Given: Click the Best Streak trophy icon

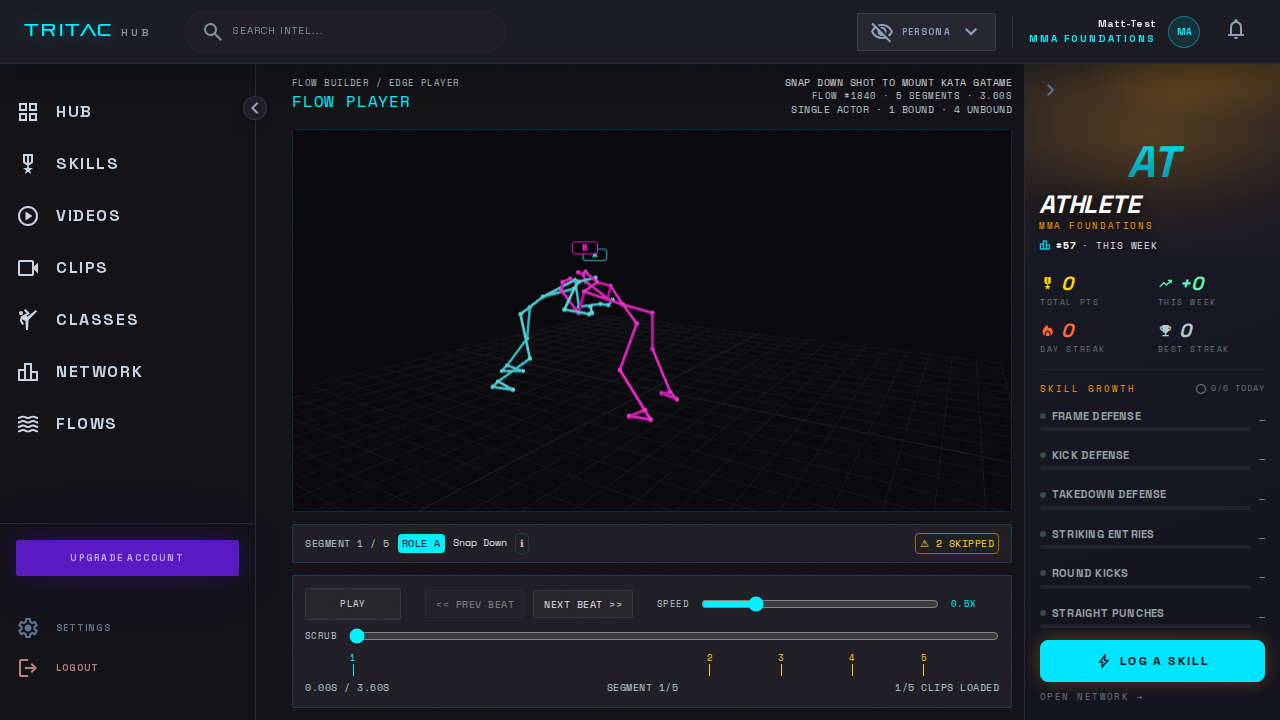Looking at the screenshot, I should point(1165,331).
